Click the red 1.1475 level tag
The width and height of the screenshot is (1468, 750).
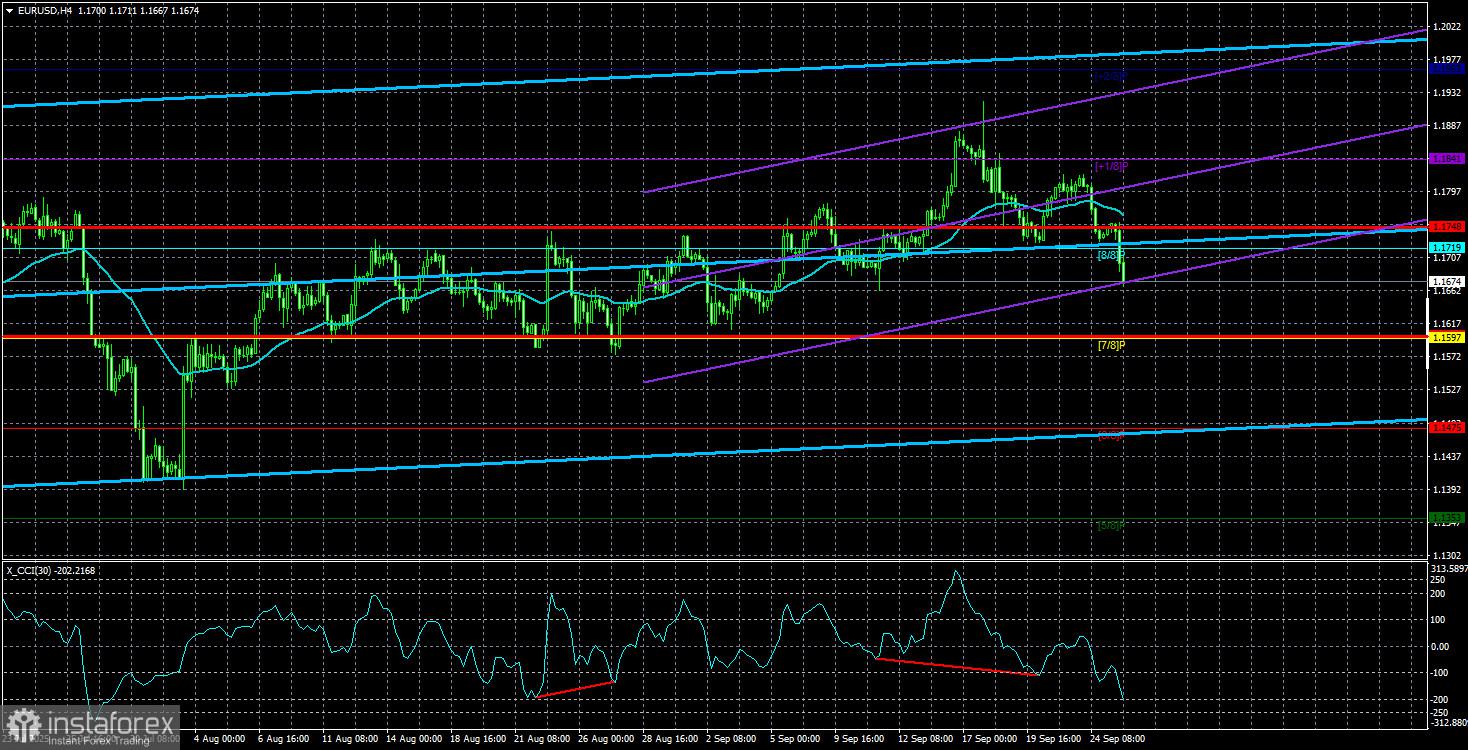(1447, 427)
